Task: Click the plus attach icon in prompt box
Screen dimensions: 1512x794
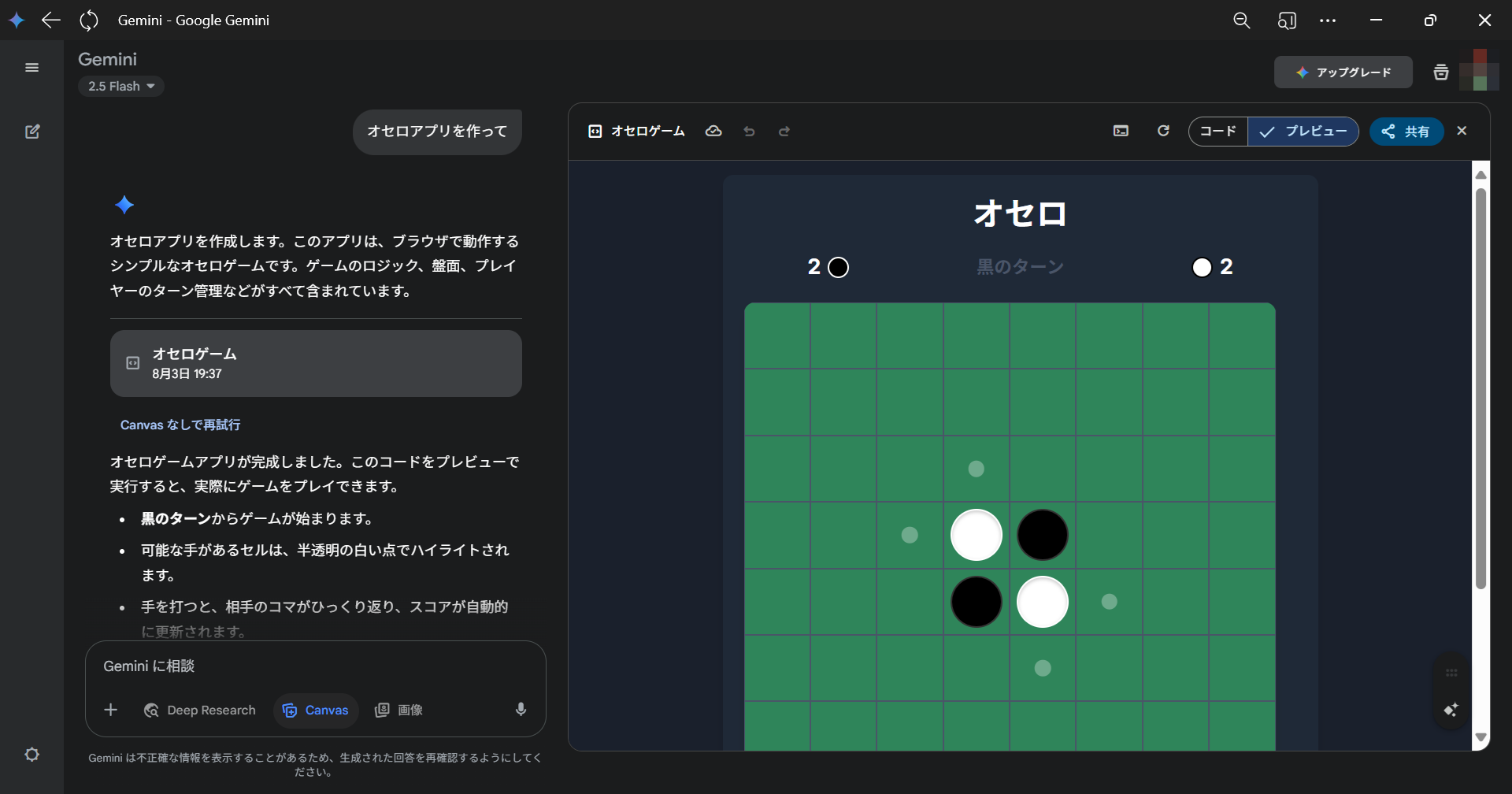Action: tap(111, 710)
